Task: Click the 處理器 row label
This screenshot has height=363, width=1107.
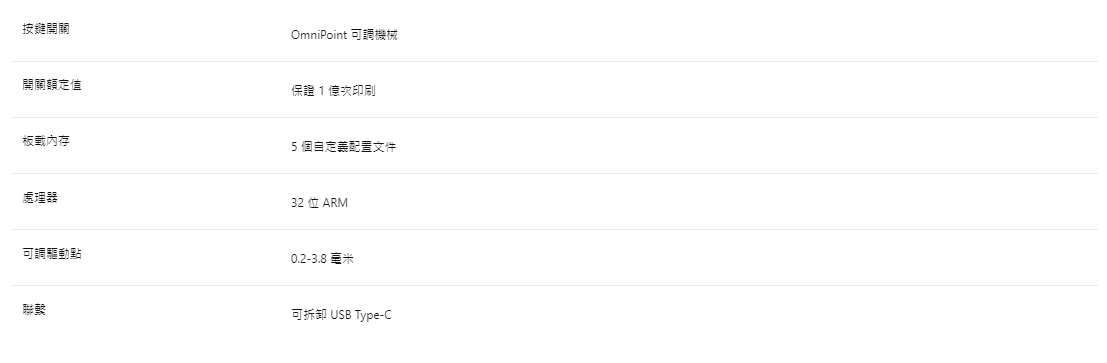Action: tap(40, 197)
